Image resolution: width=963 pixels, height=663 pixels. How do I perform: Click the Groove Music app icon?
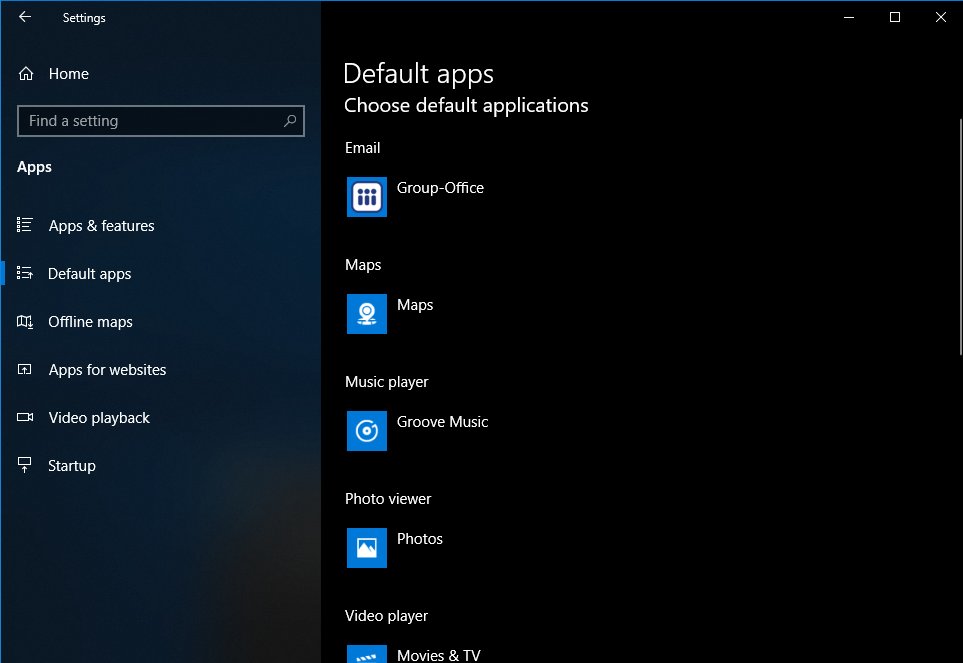click(x=367, y=431)
